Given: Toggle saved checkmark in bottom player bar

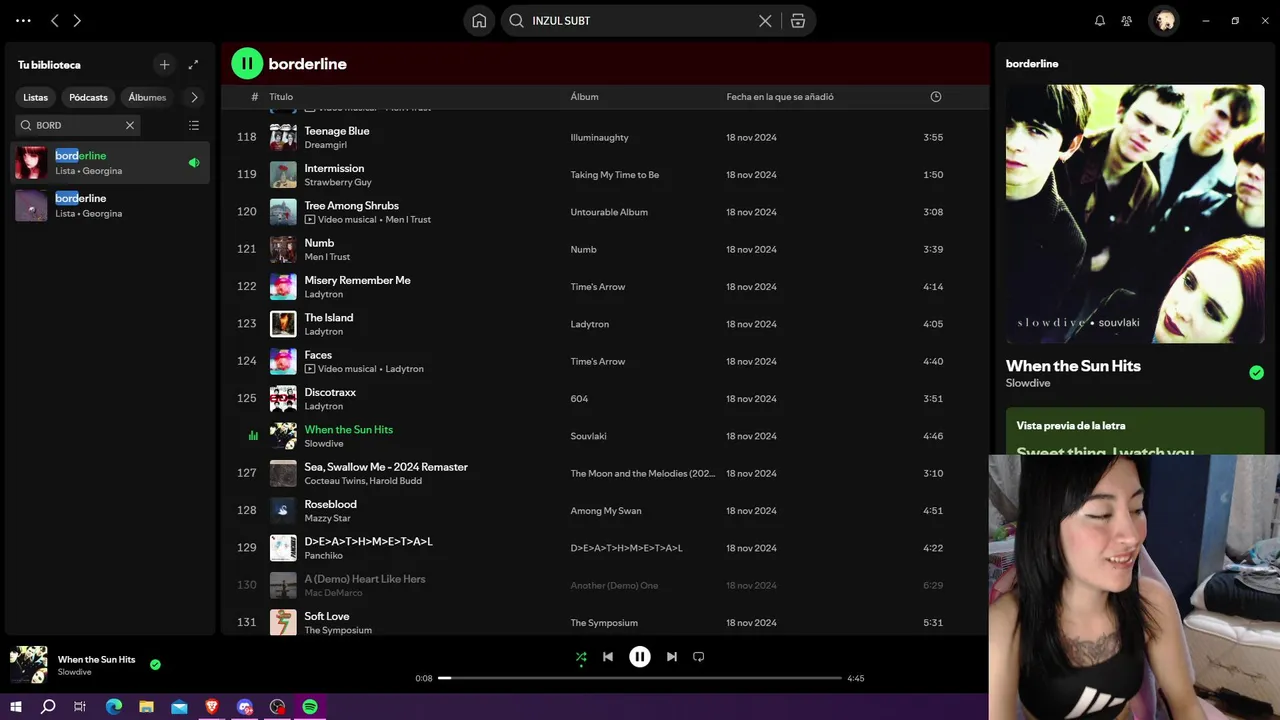Looking at the screenshot, I should 155,664.
